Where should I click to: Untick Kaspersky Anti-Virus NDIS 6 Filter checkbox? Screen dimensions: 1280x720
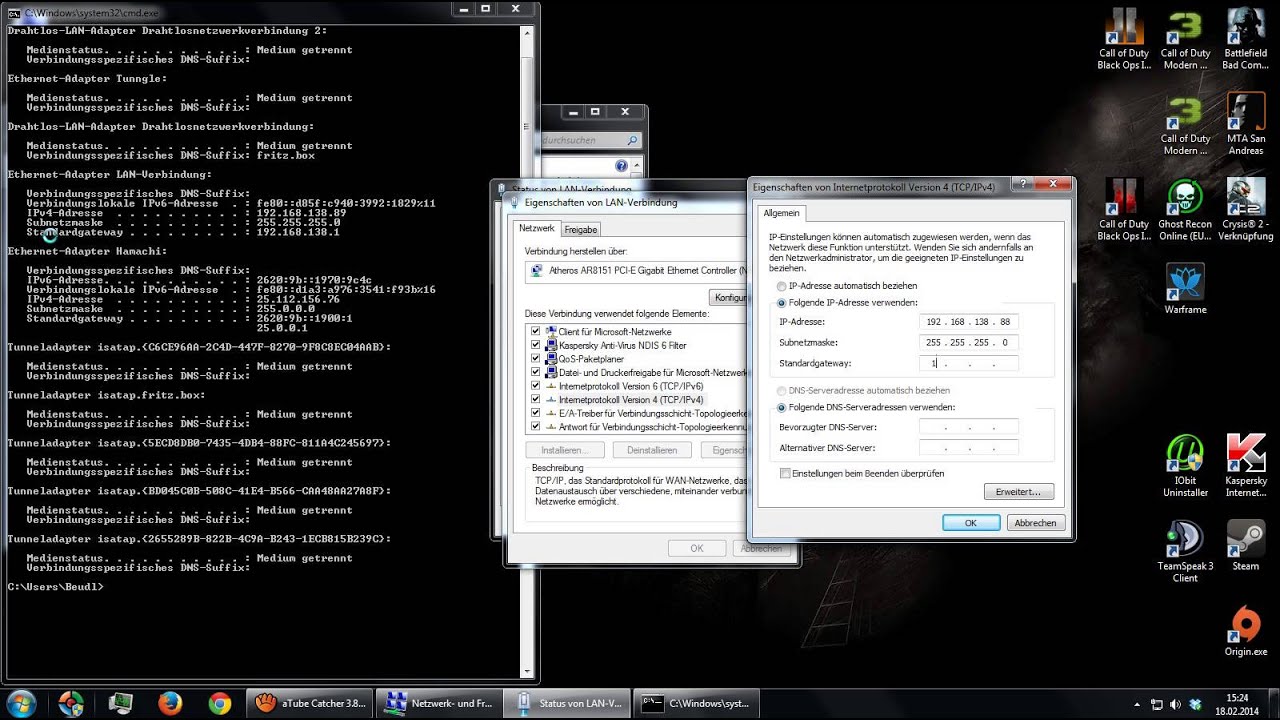(536, 345)
